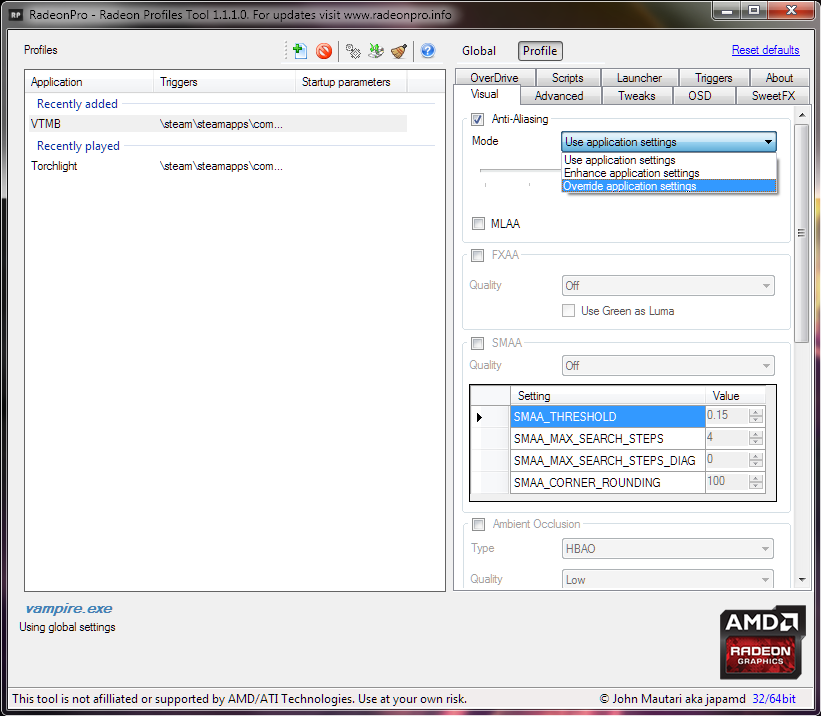This screenshot has height=716, width=821.
Task: Click the SMAA_THRESHOLD value field 0.15
Action: coord(727,416)
